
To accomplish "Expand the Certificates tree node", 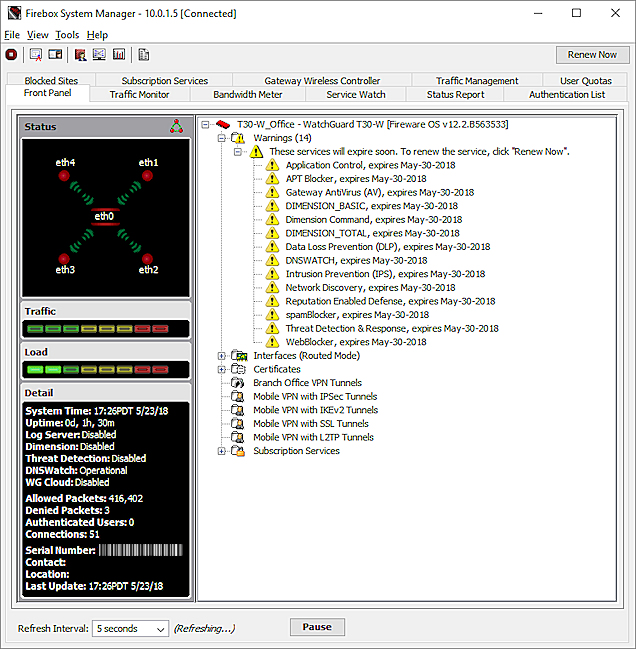I will [222, 369].
